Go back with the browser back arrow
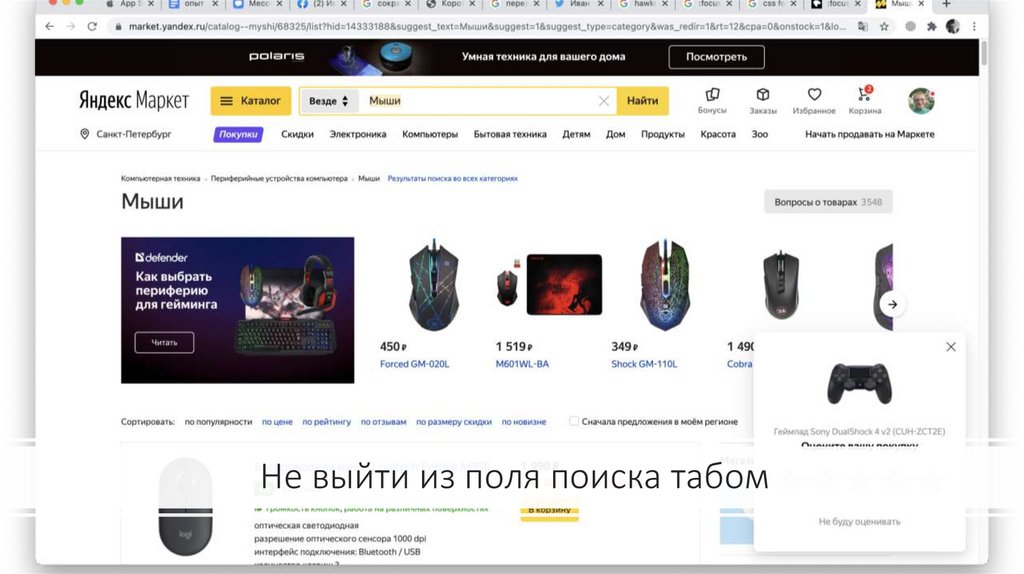This screenshot has width=1024, height=574. tap(50, 26)
